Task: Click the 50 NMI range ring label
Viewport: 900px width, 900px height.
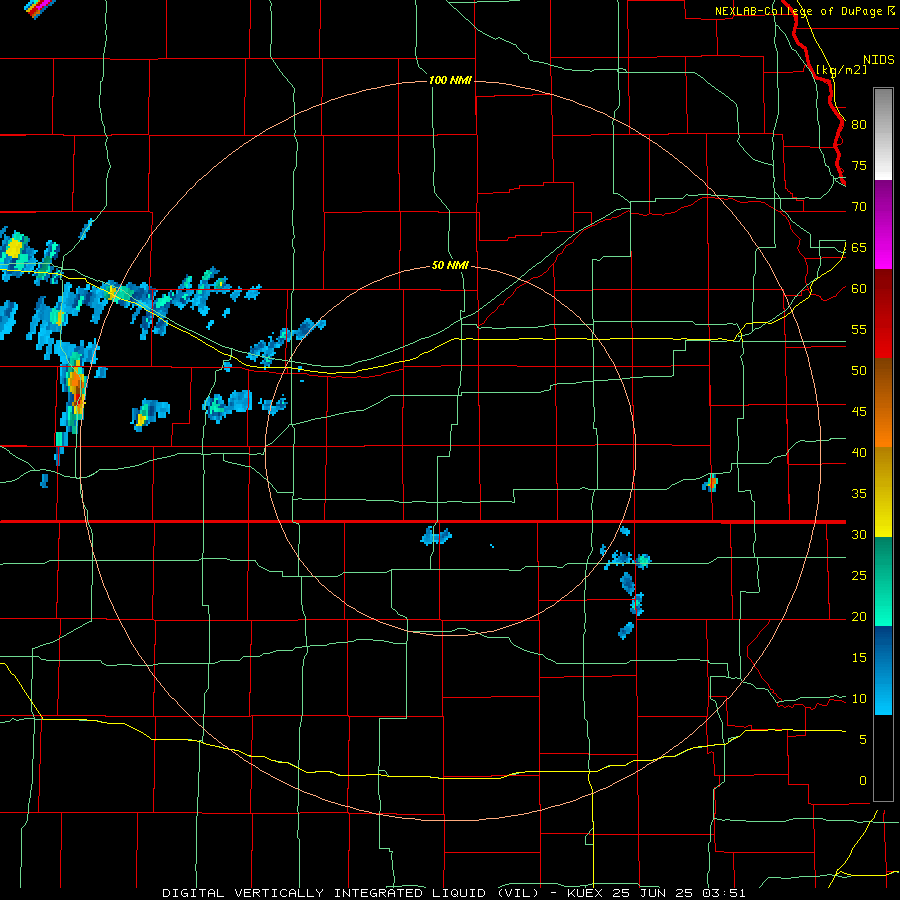Action: coord(451,265)
